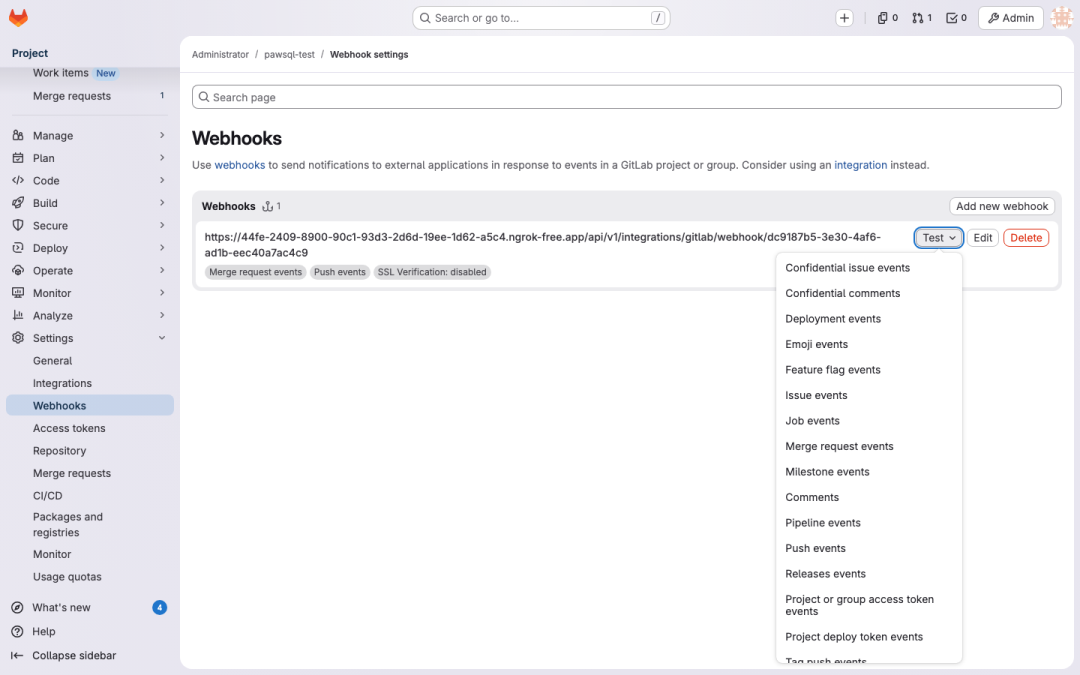Open assigned issues counter icon
The width and height of the screenshot is (1080, 675).
(888, 18)
